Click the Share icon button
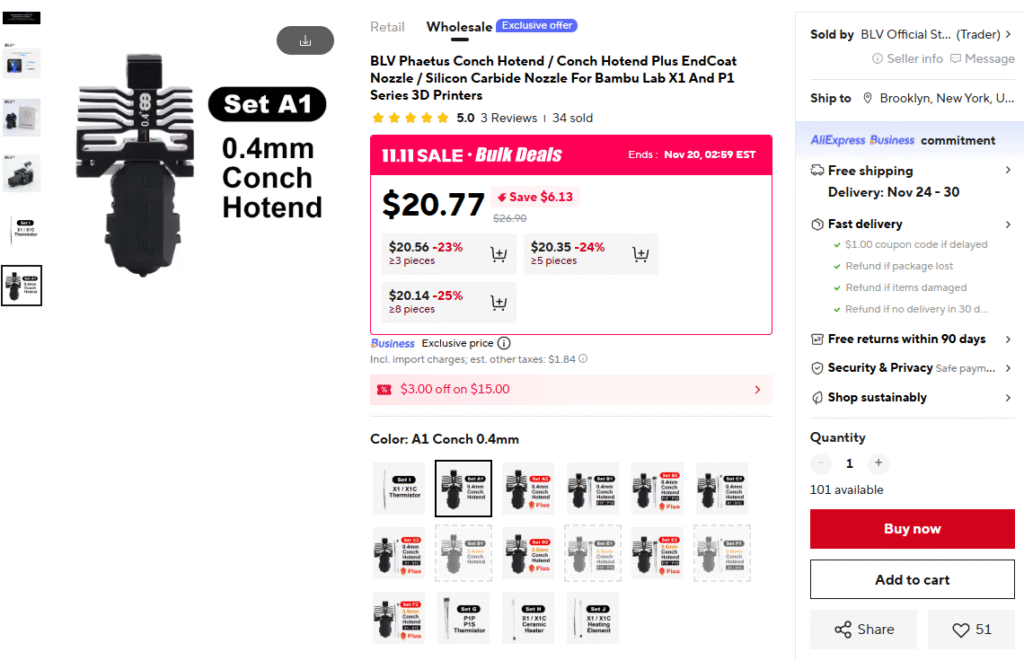Screen dimensions: 1024x661 coord(865,629)
